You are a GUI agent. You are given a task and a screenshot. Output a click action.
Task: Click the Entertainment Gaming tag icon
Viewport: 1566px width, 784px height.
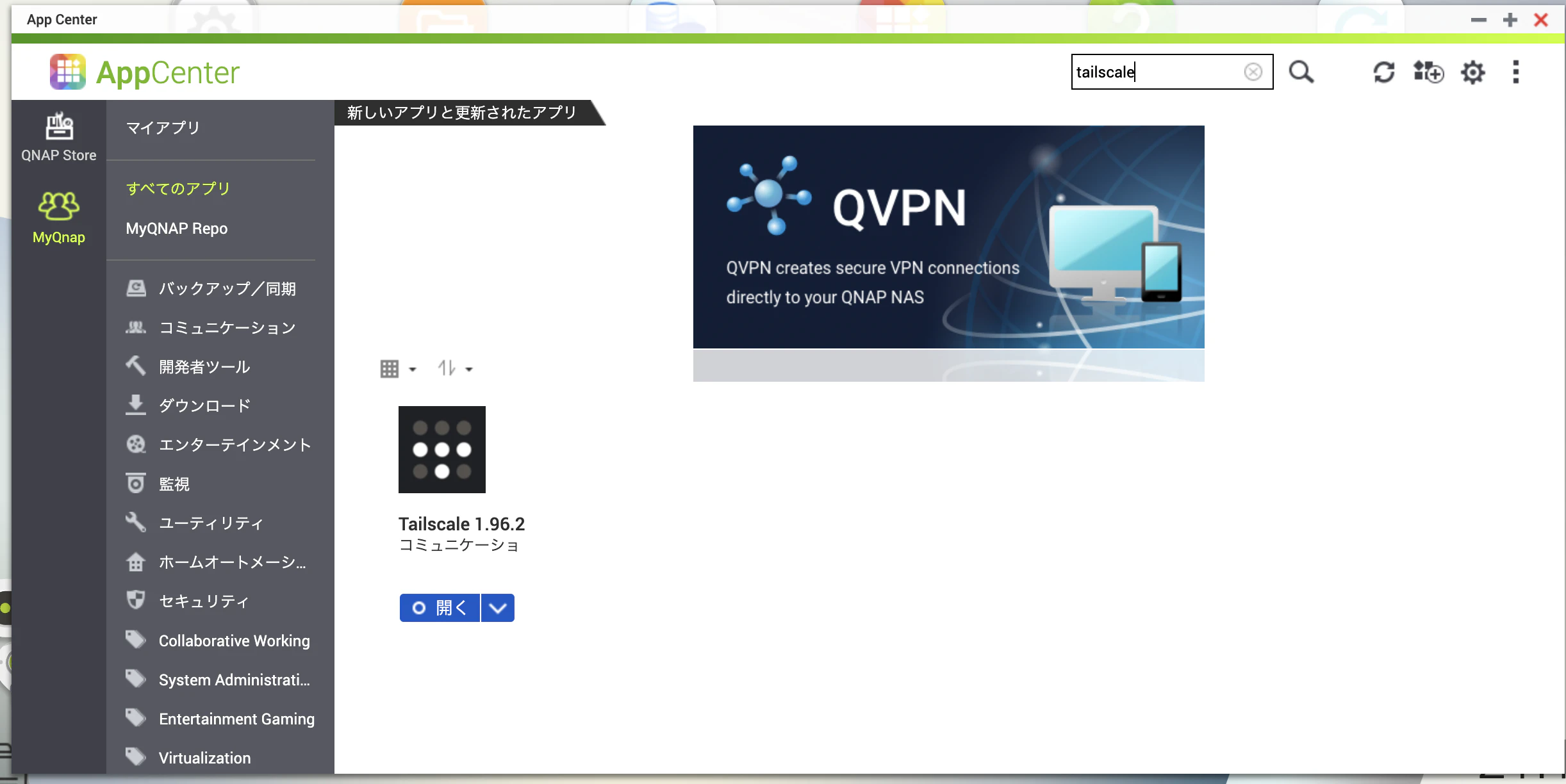pyautogui.click(x=136, y=718)
